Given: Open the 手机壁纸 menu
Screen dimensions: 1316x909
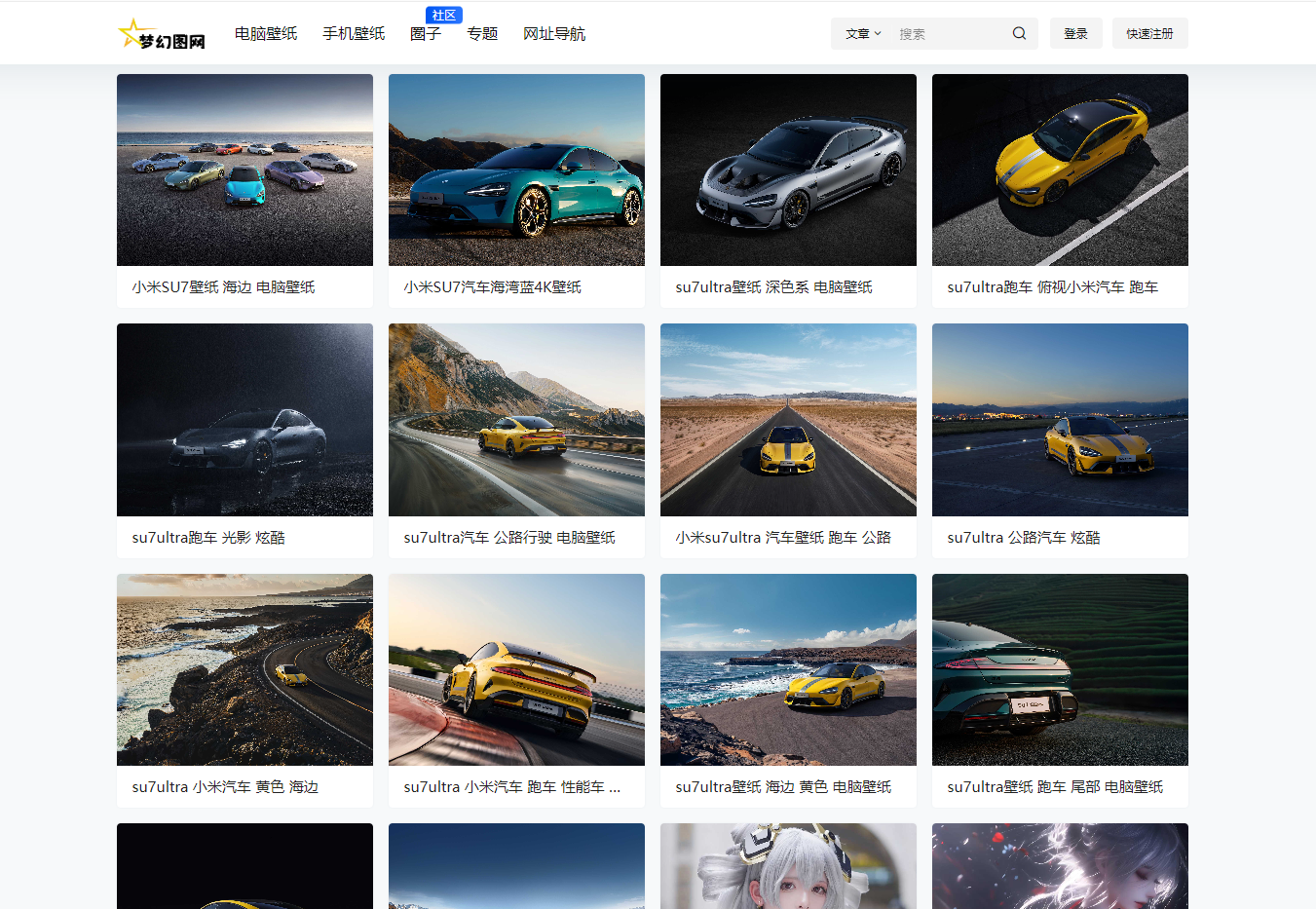Looking at the screenshot, I should pyautogui.click(x=354, y=33).
